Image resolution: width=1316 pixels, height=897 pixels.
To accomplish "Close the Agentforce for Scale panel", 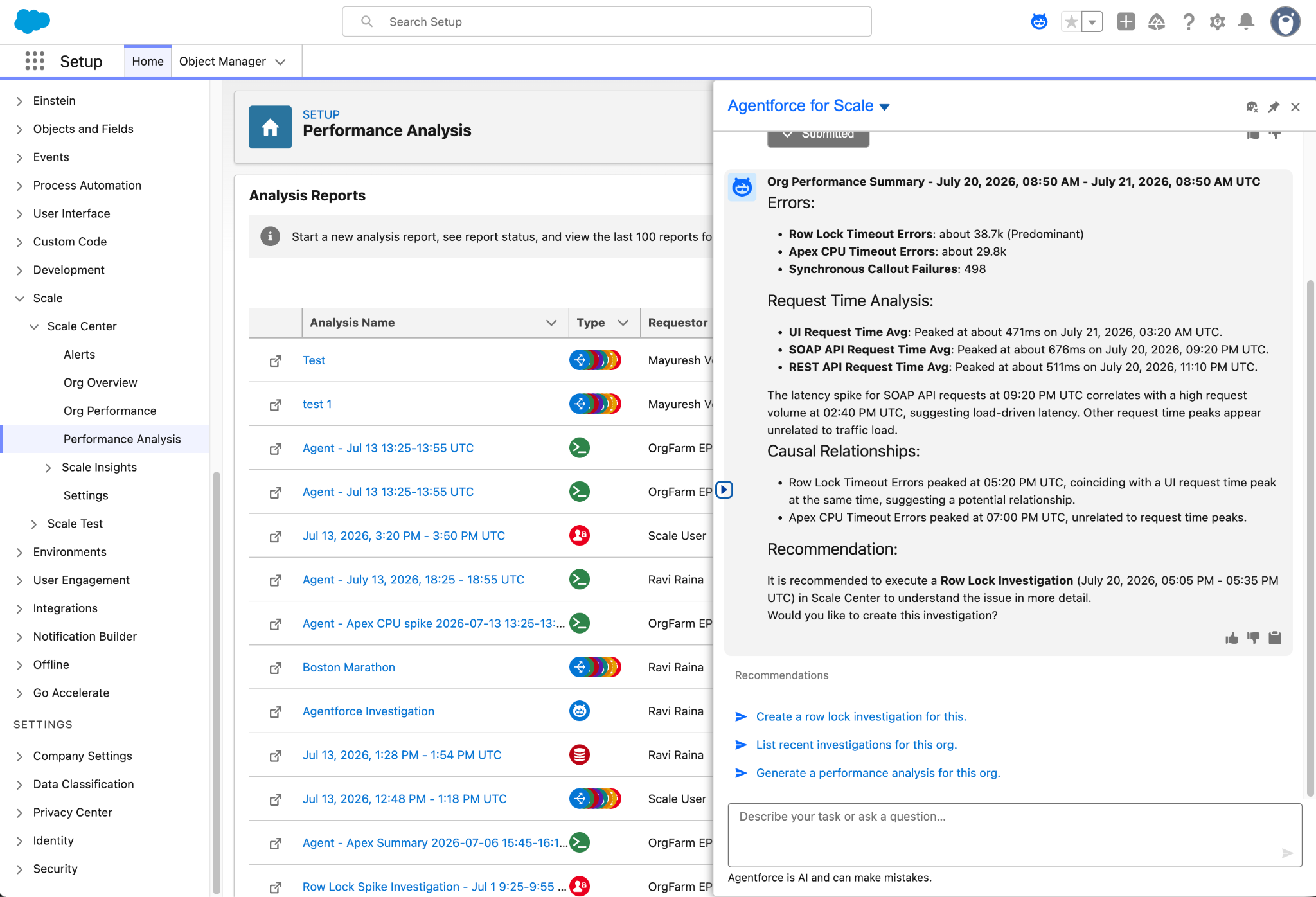I will (1295, 107).
